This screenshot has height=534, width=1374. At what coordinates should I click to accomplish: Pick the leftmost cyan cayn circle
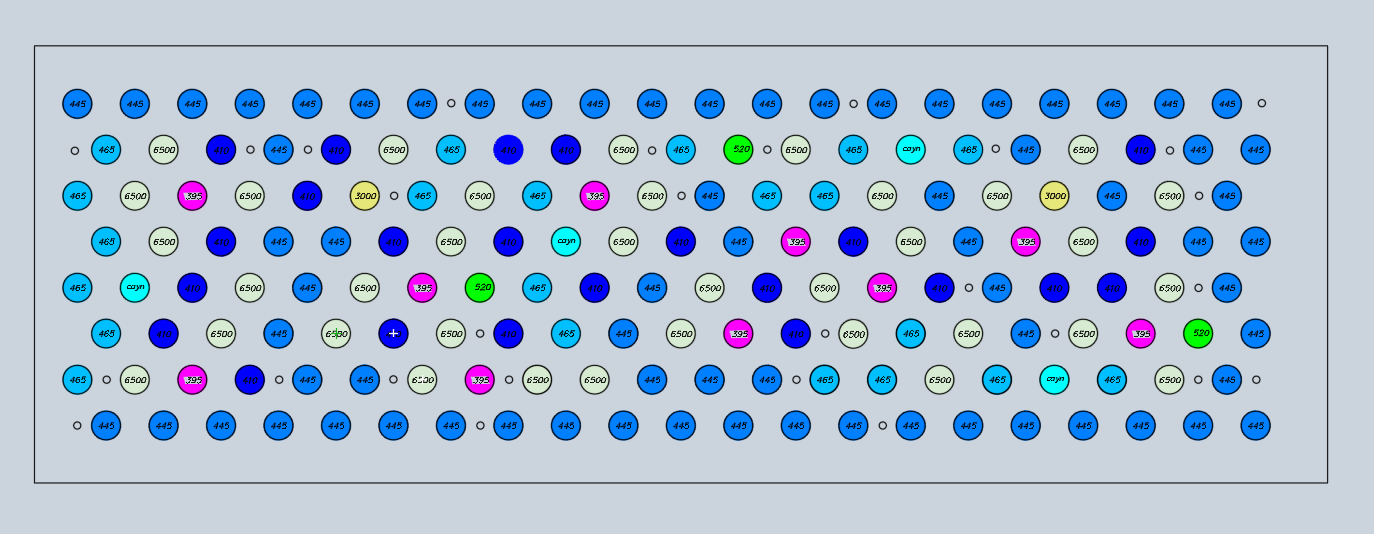[135, 288]
